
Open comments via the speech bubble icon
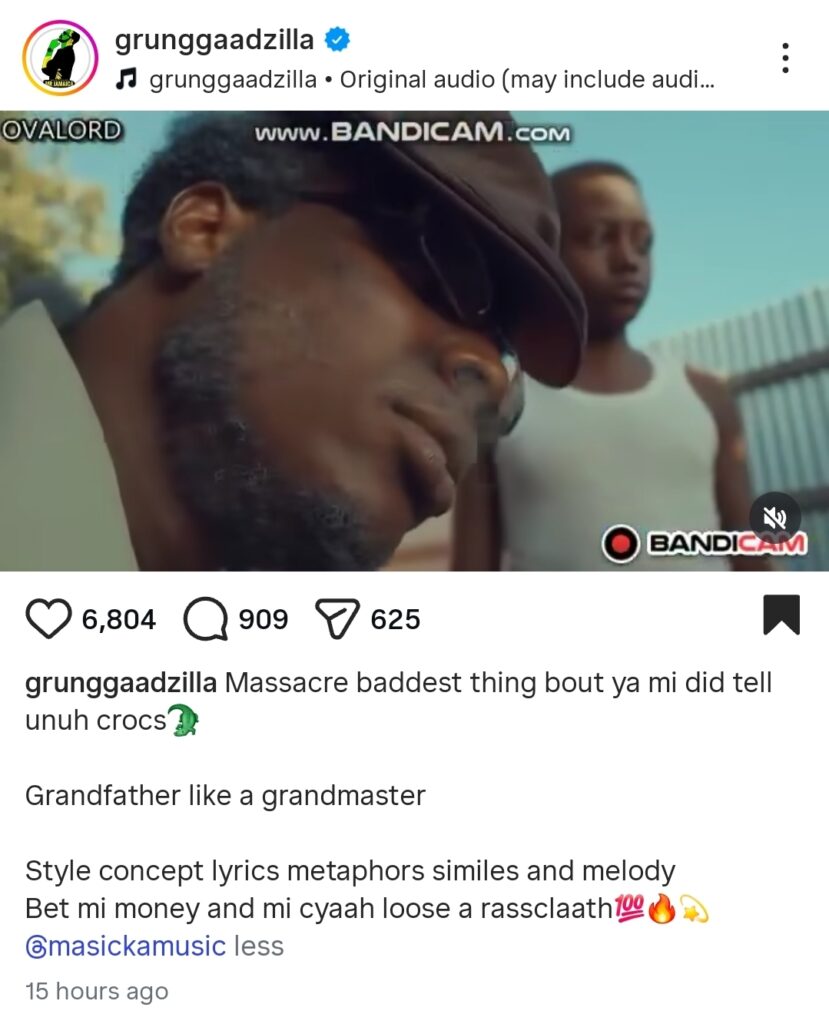pyautogui.click(x=206, y=618)
